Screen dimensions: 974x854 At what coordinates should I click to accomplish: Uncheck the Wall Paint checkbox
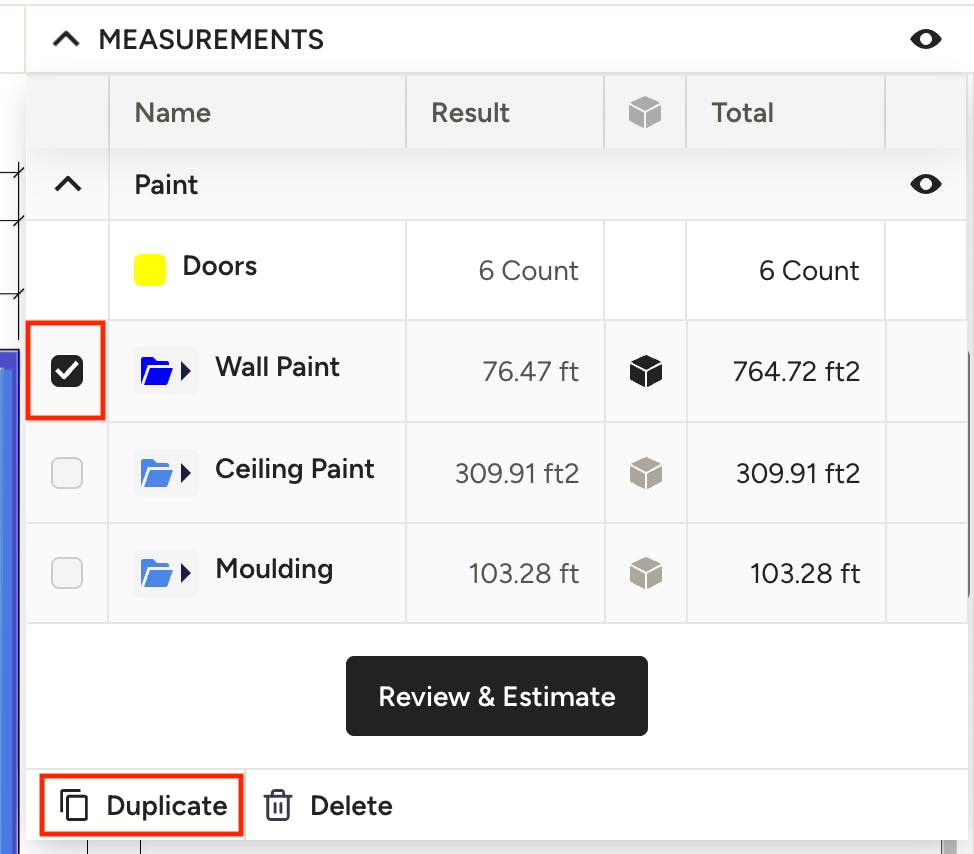[66, 371]
